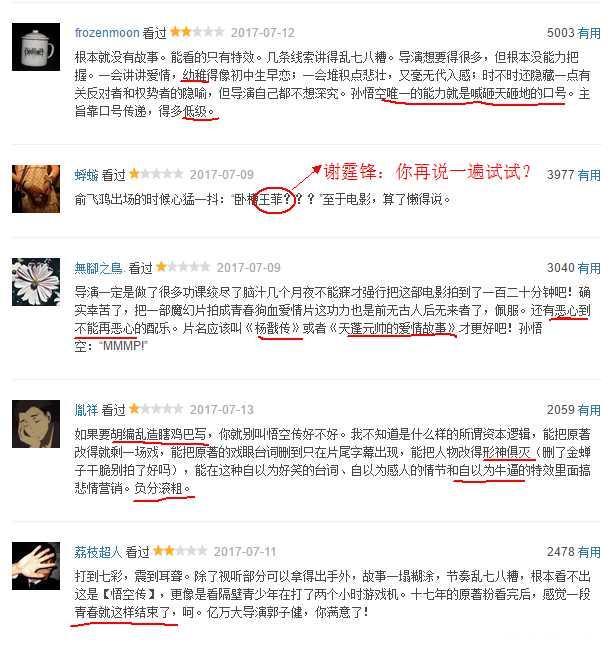Image resolution: width=613 pixels, height=645 pixels.
Task: Click the 5003 helpful count
Action: tap(560, 33)
